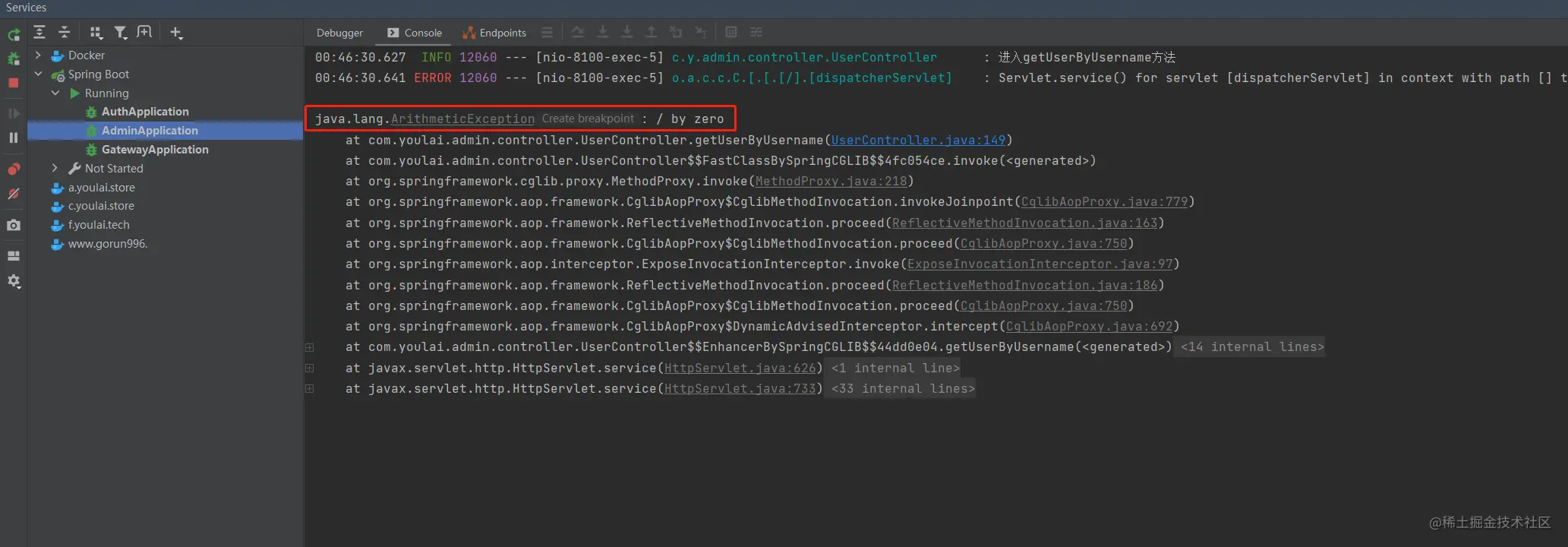
Task: Click the Rerun in debug mode bug icon
Action: click(14, 58)
